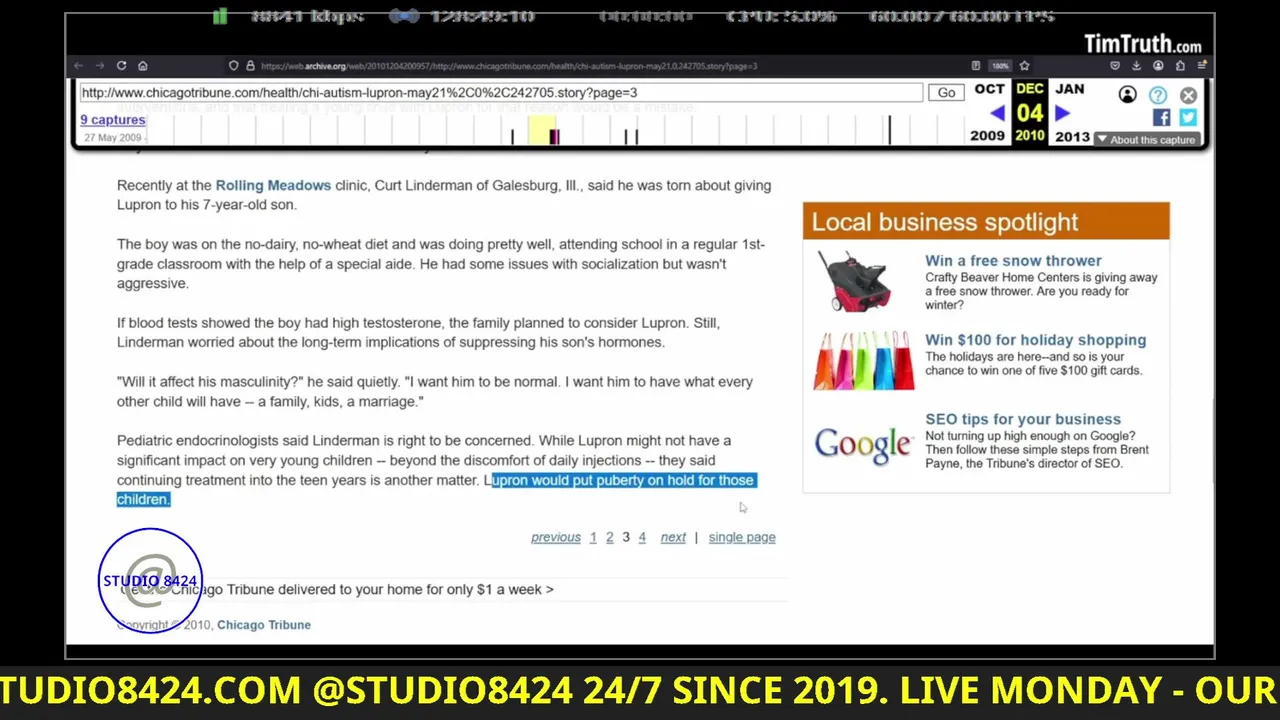Click the shield tracking protection icon
Viewport: 1280px width, 720px height.
234,66
